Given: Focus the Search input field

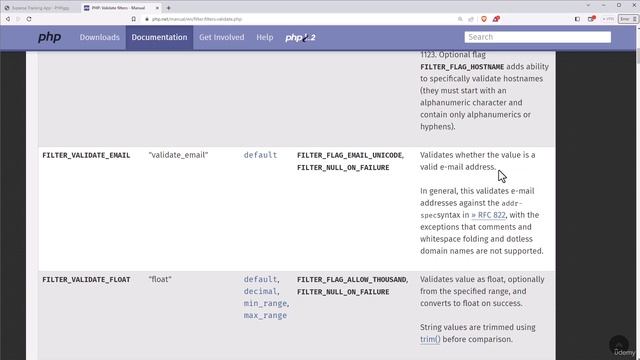Looking at the screenshot, I should [x=538, y=37].
